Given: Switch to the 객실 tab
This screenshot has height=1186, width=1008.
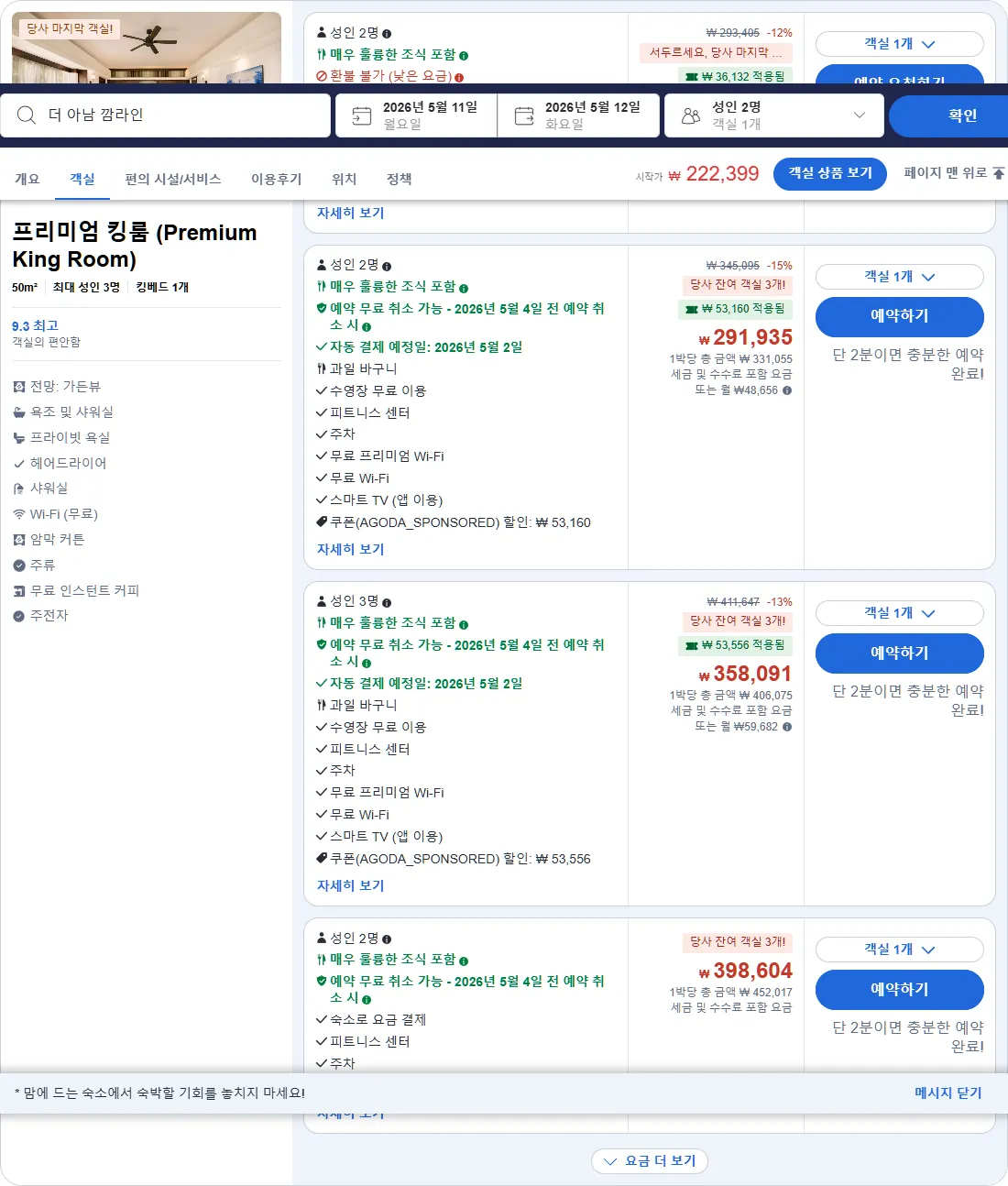Looking at the screenshot, I should point(82,179).
